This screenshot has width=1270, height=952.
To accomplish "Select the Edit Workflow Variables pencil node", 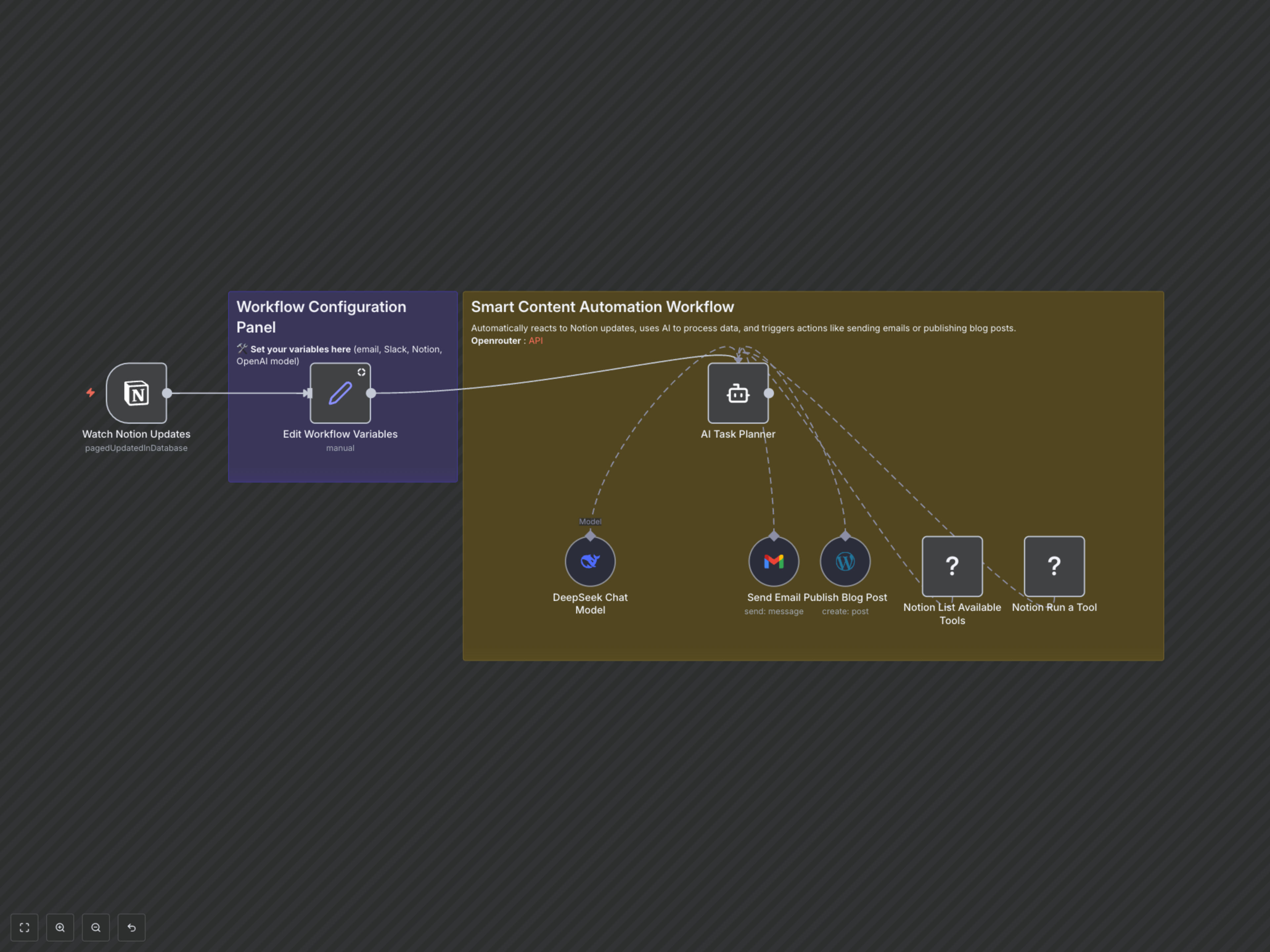I will click(340, 393).
